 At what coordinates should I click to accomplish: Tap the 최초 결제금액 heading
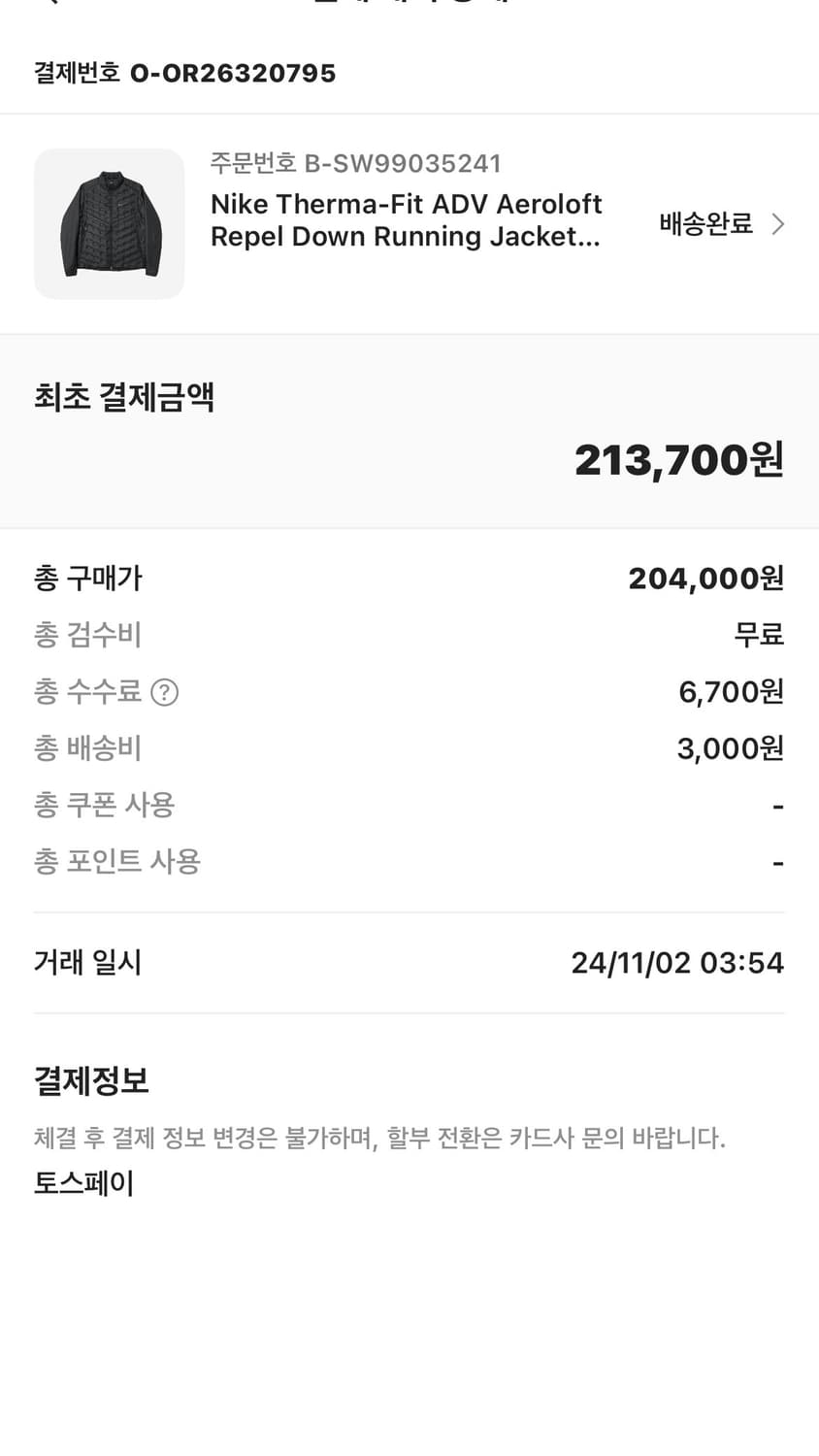click(x=124, y=397)
